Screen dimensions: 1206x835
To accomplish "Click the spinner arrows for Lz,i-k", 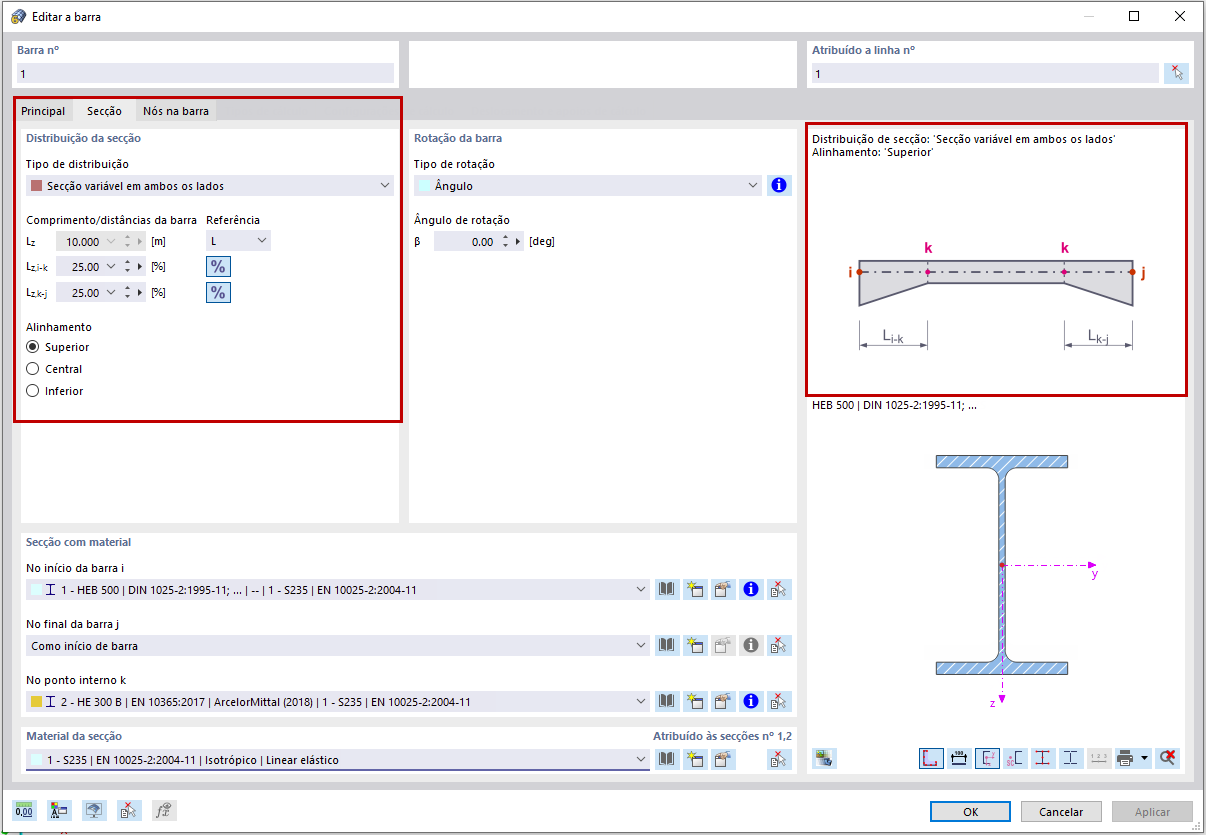I will click(x=127, y=267).
